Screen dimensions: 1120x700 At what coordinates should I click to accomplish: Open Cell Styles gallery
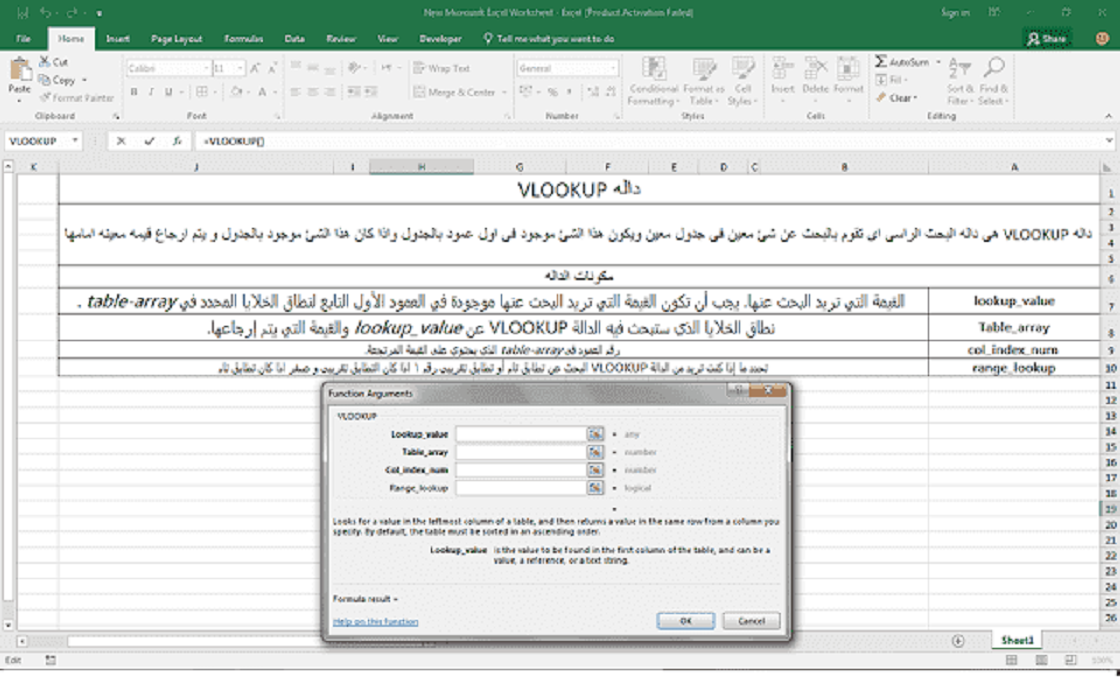(743, 82)
